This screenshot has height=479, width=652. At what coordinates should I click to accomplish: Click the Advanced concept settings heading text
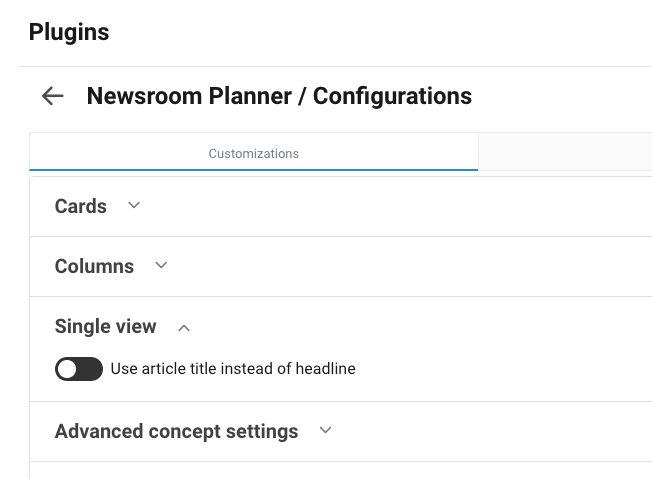click(176, 431)
